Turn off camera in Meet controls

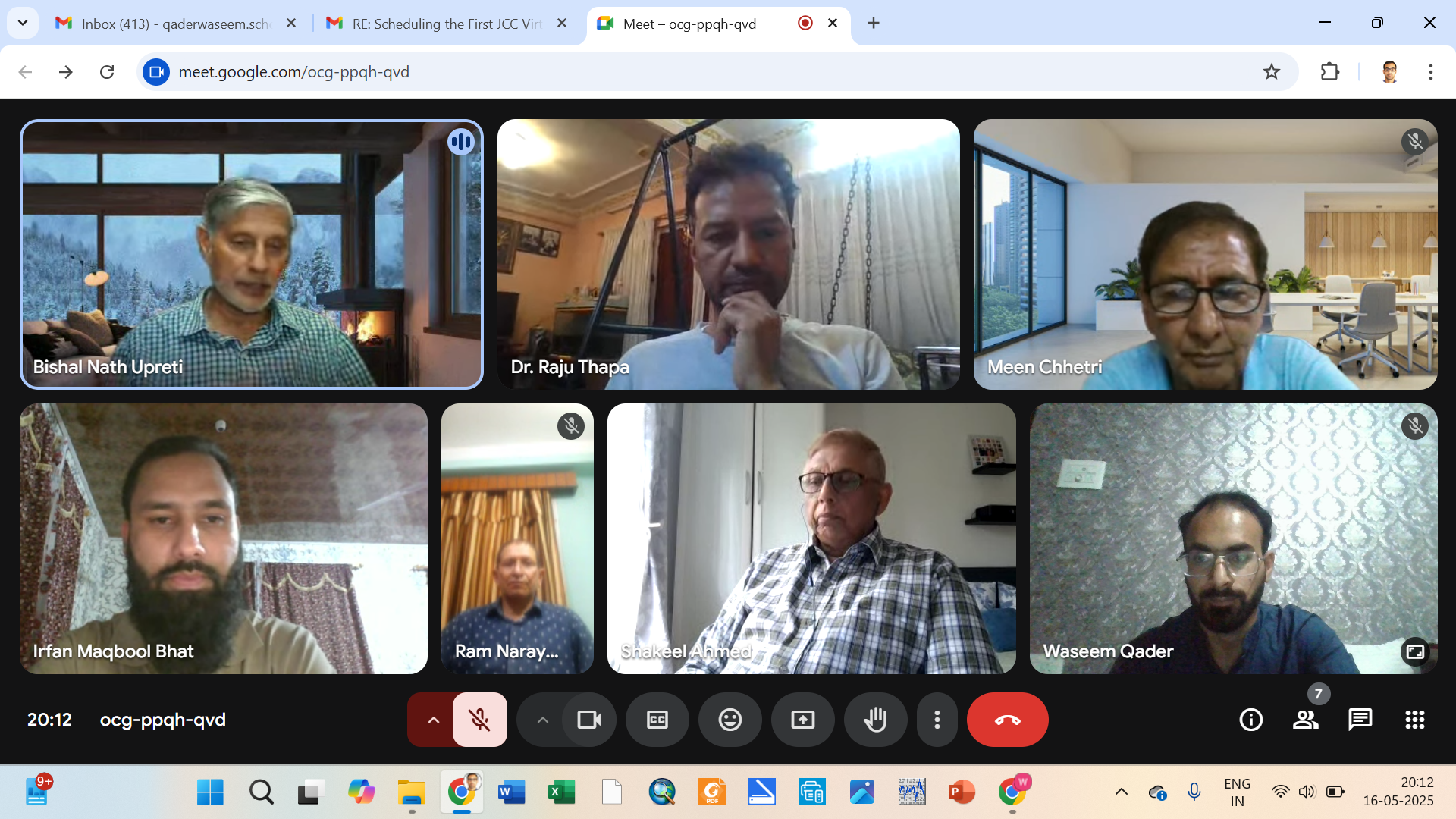coord(589,720)
